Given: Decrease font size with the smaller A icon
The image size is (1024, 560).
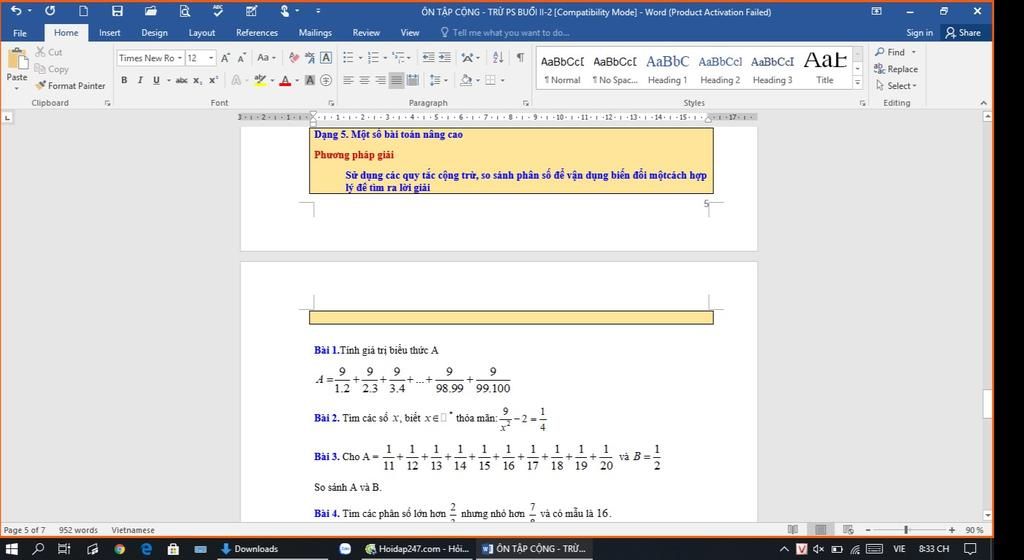Looking at the screenshot, I should tap(241, 58).
